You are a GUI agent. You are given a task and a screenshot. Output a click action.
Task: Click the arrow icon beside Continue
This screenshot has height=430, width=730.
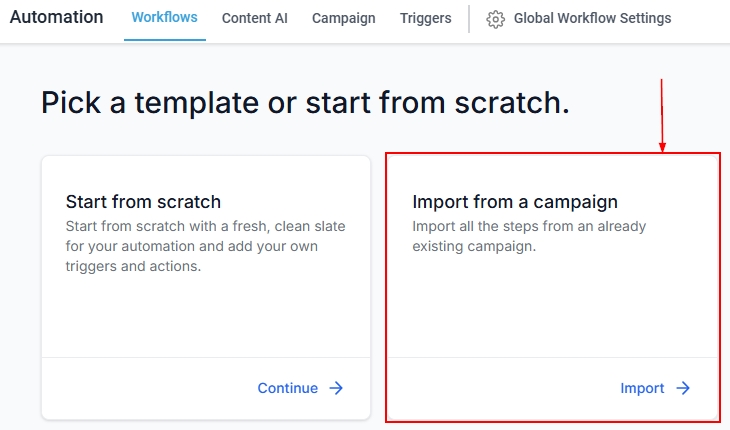(337, 388)
